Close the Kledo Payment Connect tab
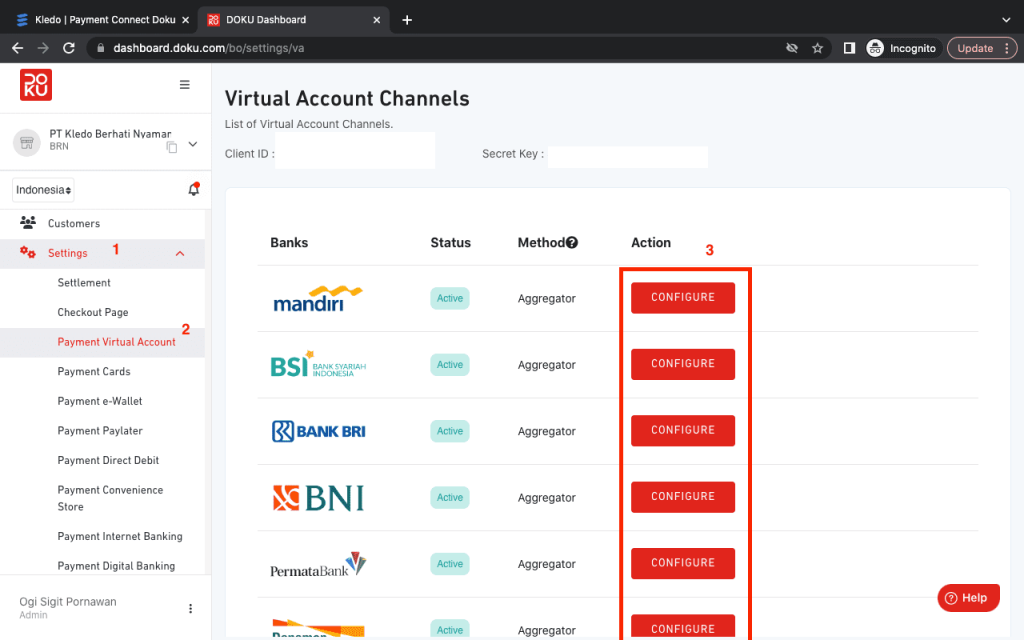 (x=185, y=20)
